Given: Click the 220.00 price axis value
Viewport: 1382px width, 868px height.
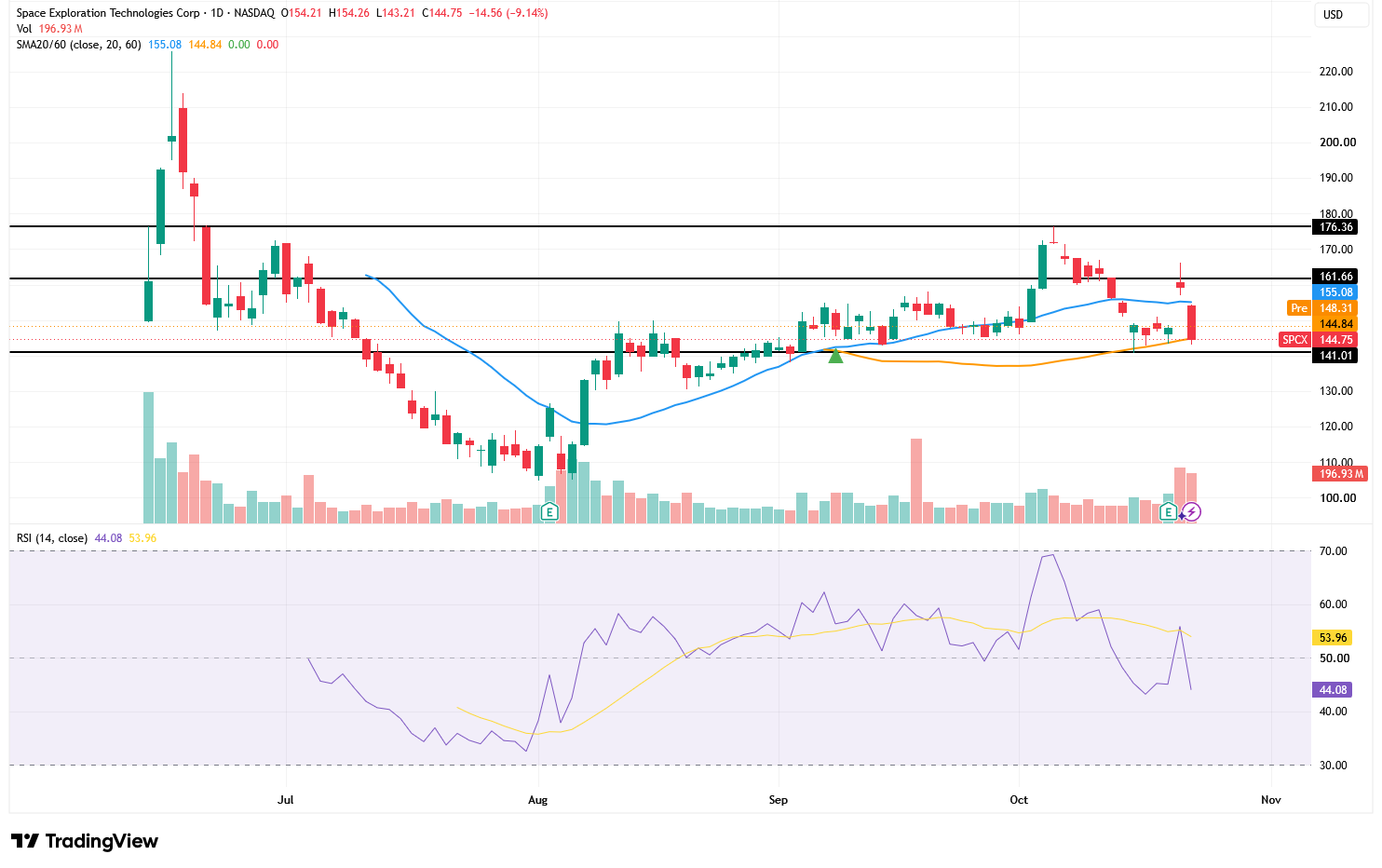Looking at the screenshot, I should 1336,72.
